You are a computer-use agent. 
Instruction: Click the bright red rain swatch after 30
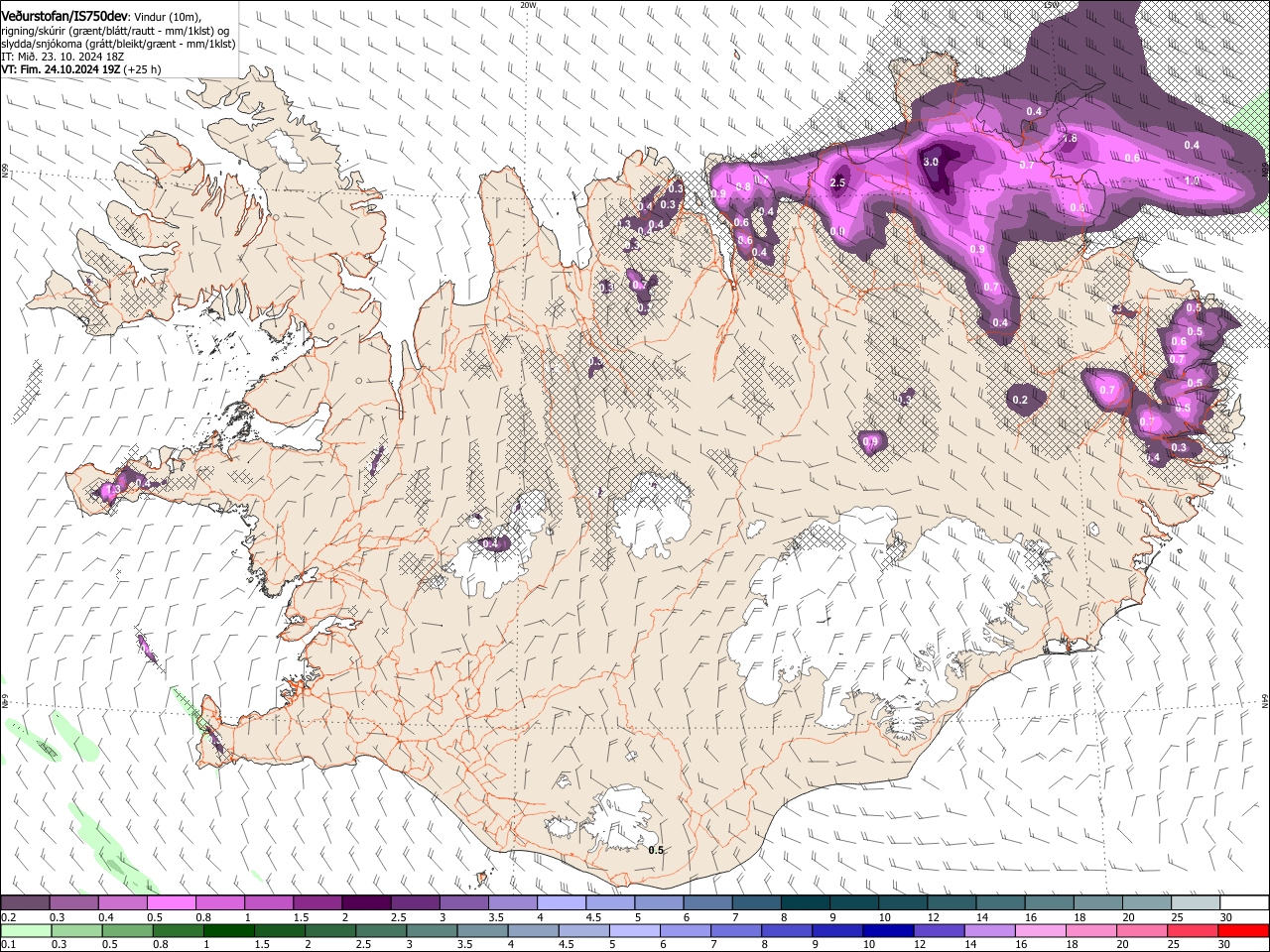click(x=1244, y=931)
